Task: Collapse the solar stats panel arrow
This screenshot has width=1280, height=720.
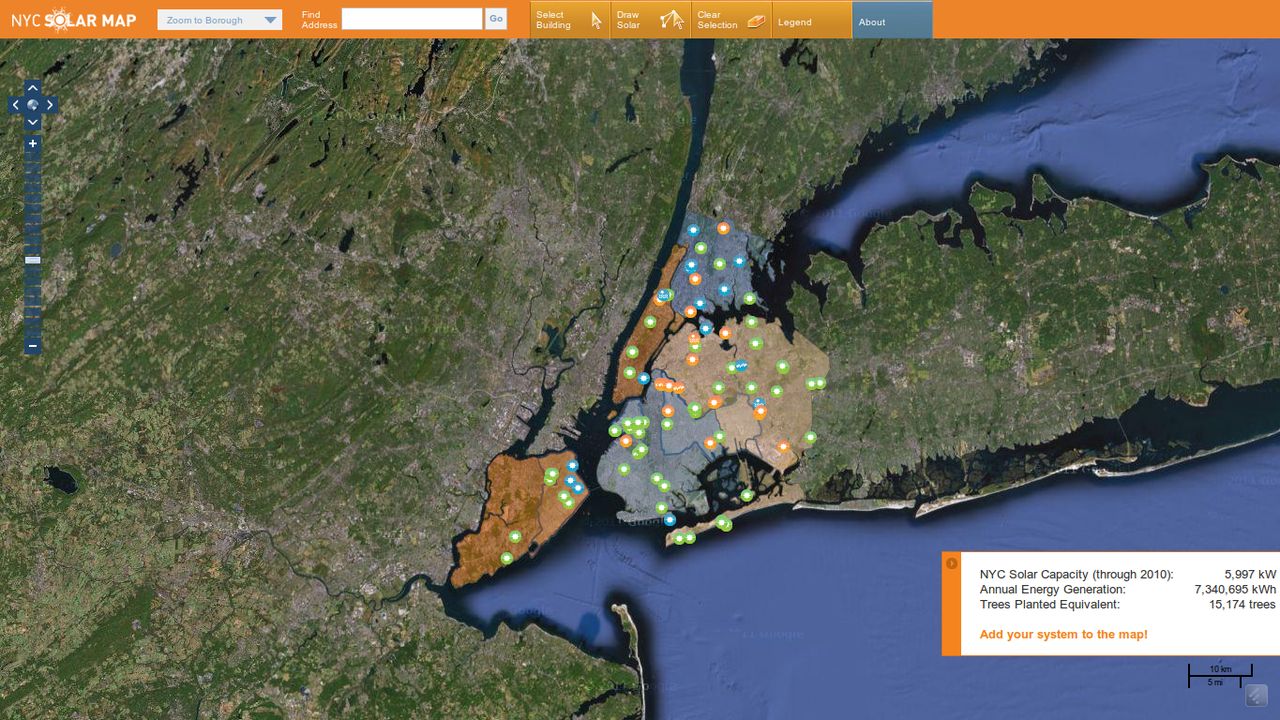Action: (951, 563)
